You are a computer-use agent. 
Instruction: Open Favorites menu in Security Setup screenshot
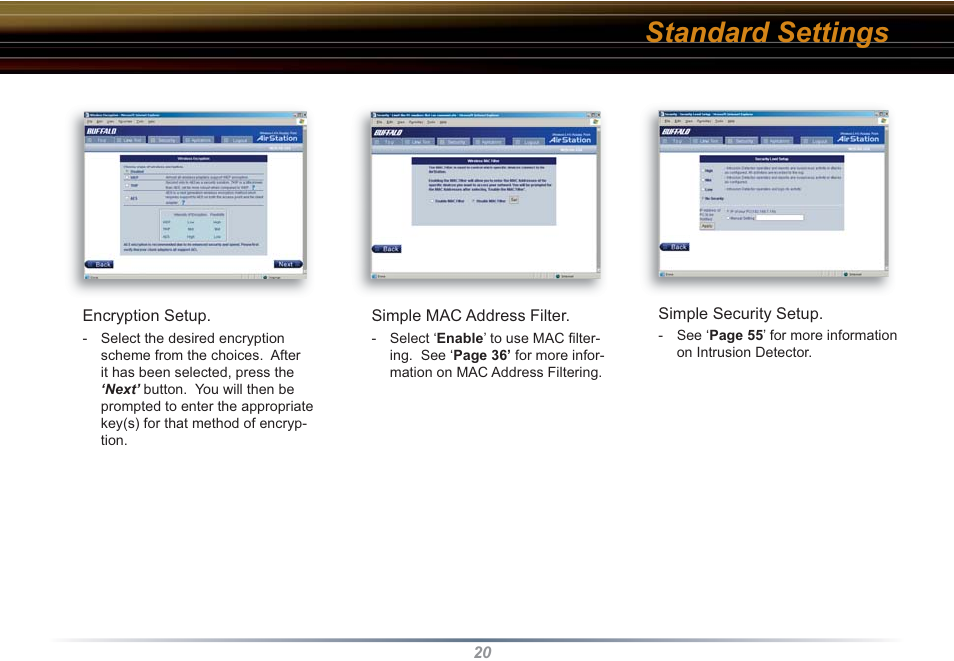704,121
